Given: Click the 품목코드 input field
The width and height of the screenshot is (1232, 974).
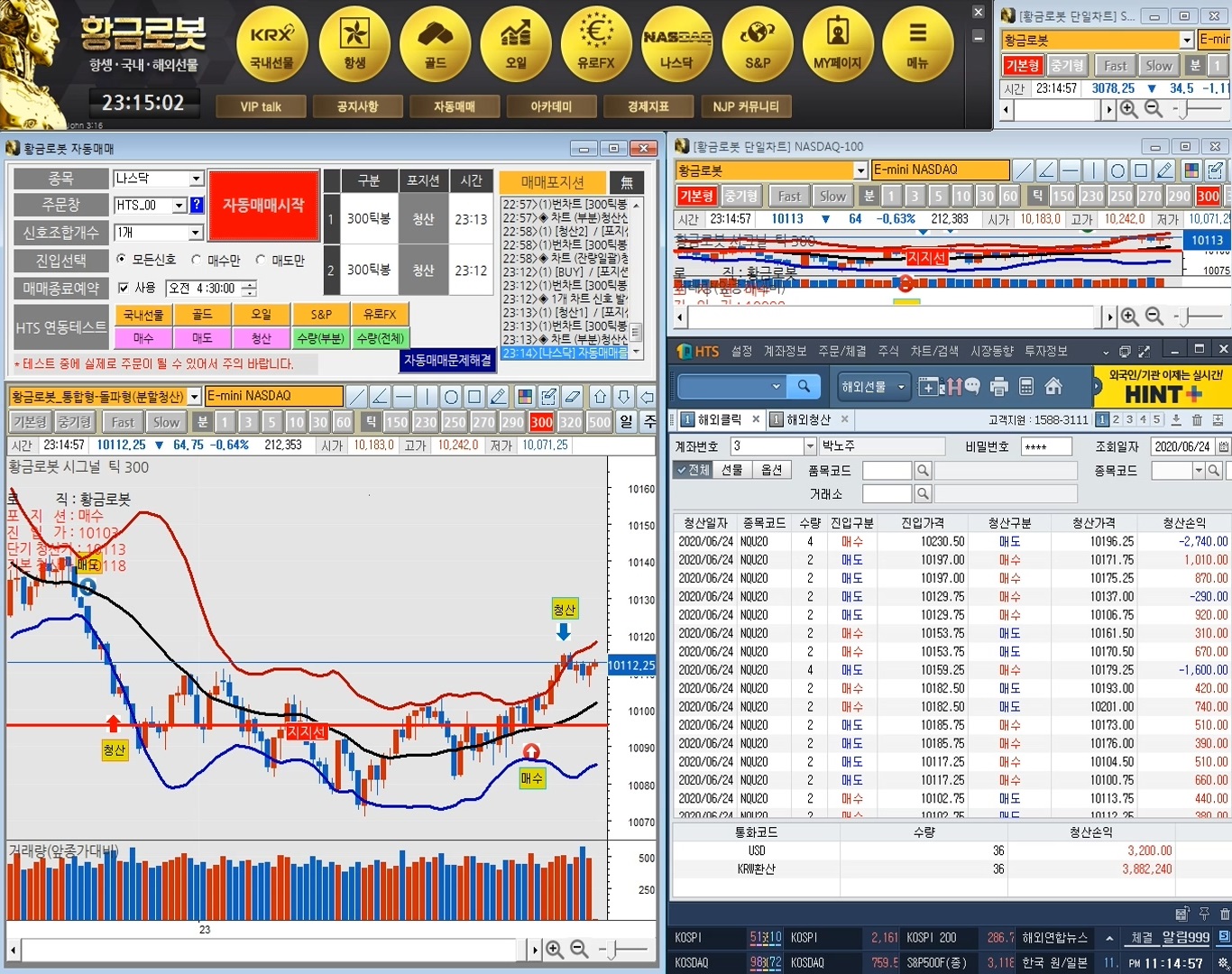Looking at the screenshot, I should [887, 471].
